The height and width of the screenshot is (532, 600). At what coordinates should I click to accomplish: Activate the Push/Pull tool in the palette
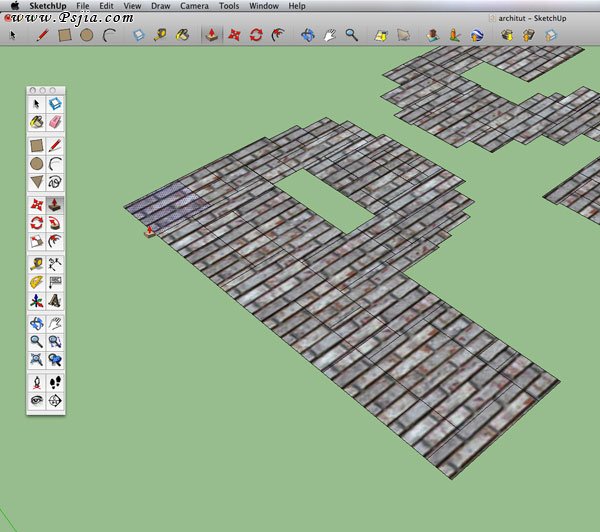55,204
